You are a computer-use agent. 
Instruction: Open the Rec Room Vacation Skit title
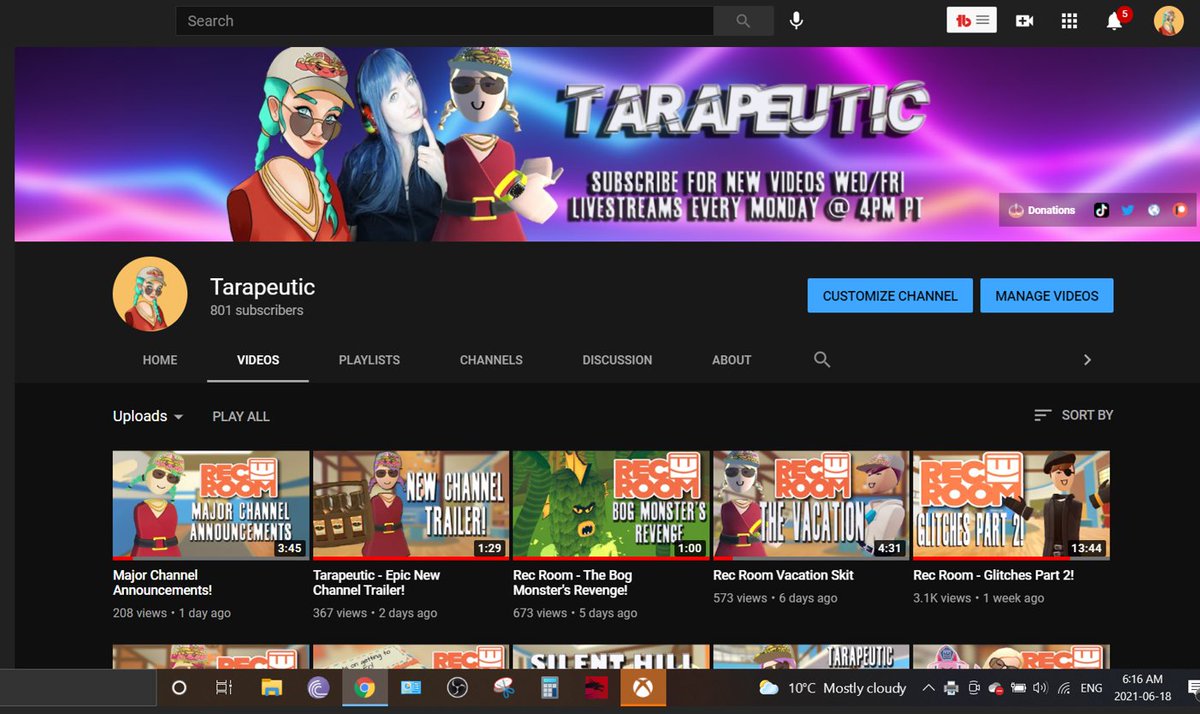(x=783, y=575)
